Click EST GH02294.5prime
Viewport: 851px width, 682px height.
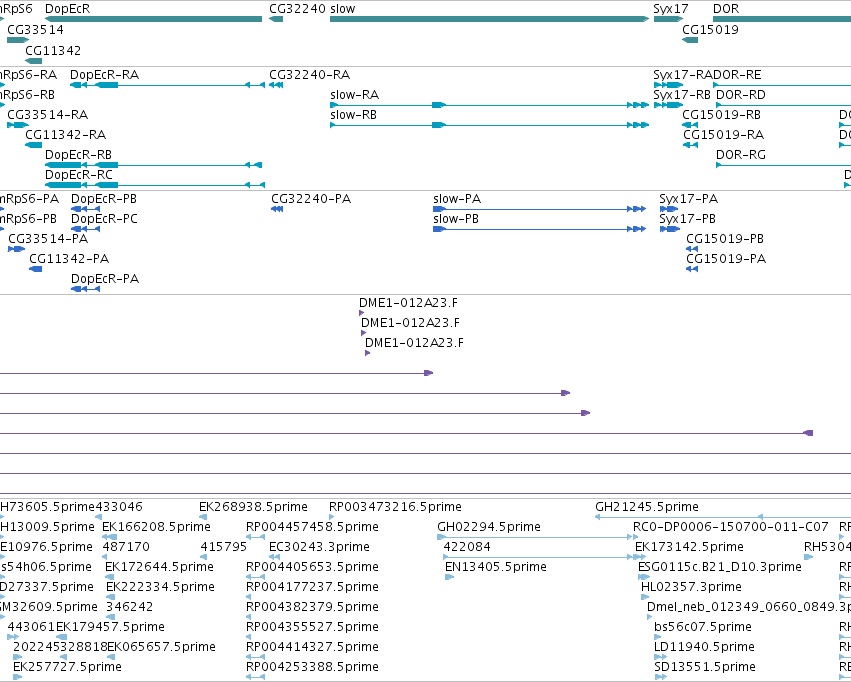point(537,537)
